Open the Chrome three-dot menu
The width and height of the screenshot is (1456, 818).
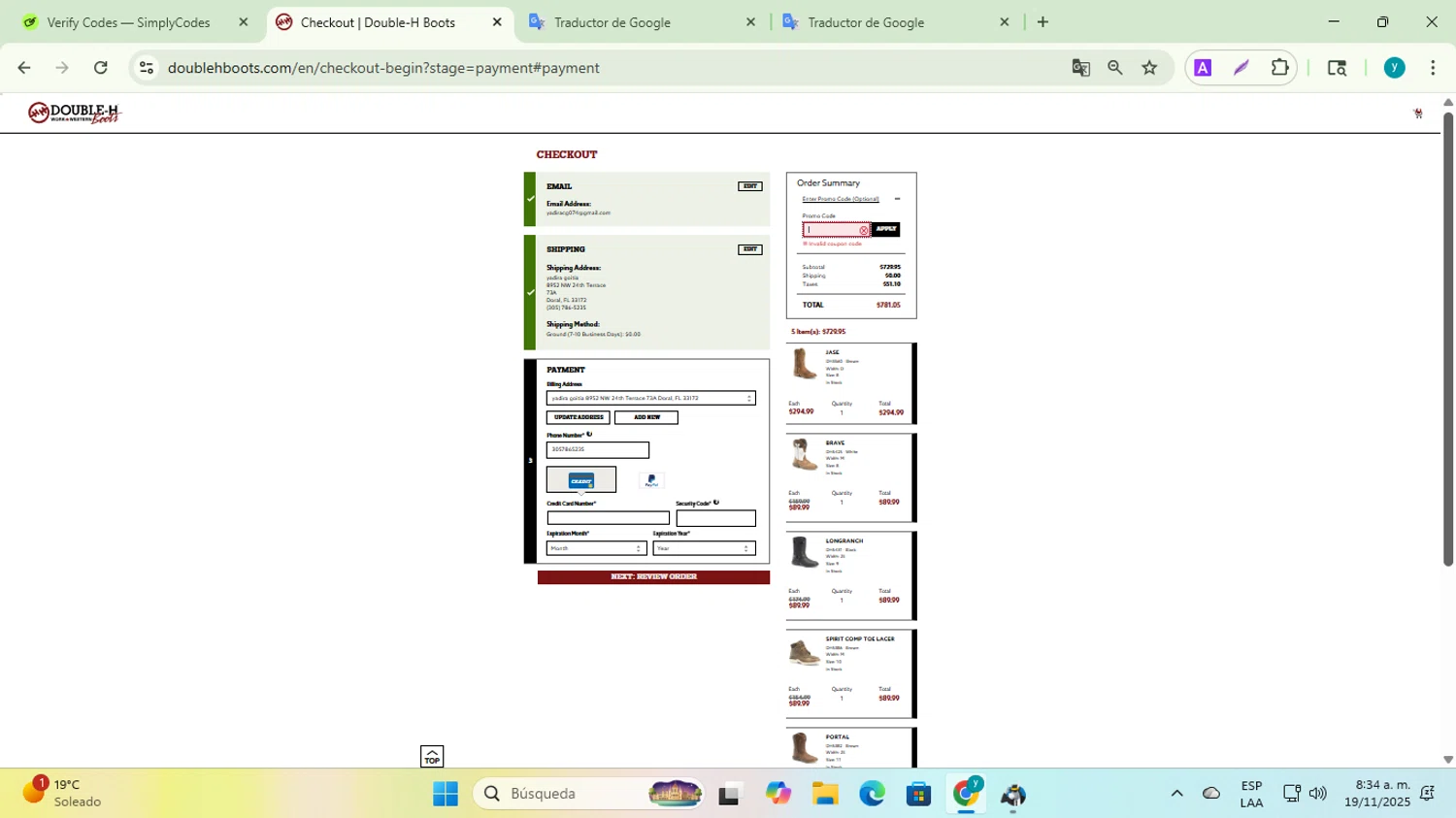pyautogui.click(x=1433, y=68)
